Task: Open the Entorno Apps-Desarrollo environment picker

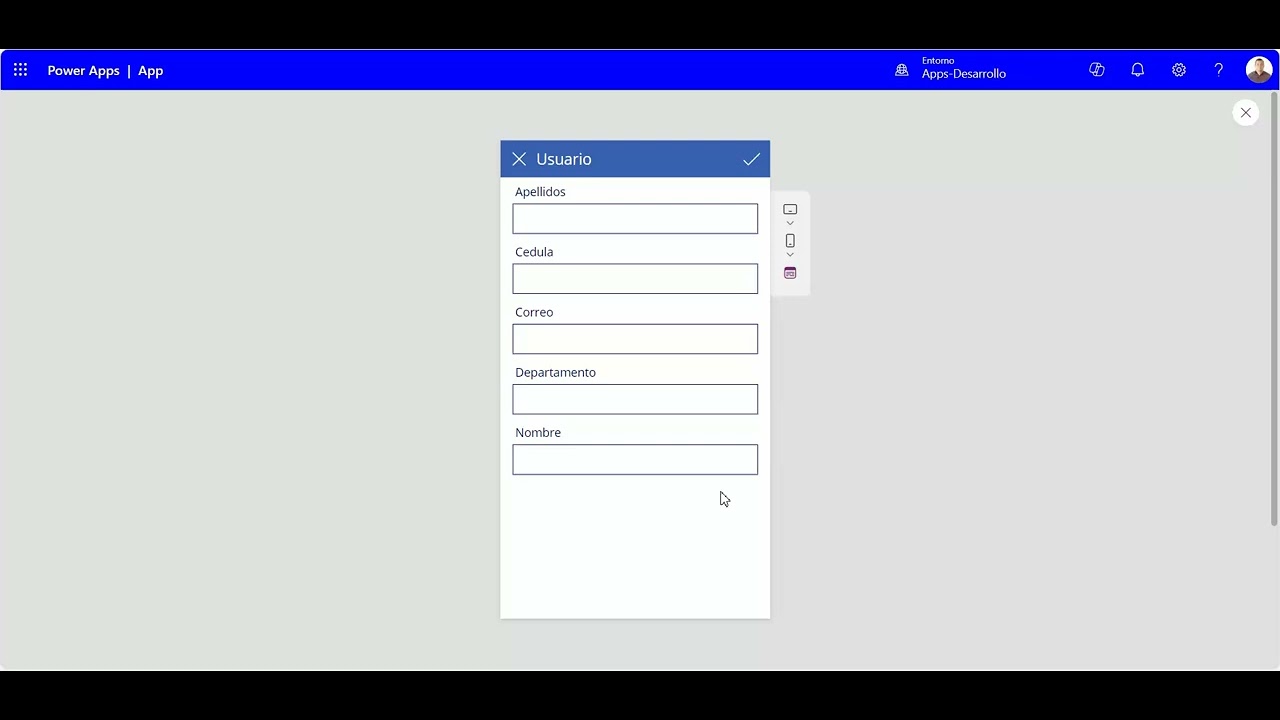Action: (x=951, y=69)
